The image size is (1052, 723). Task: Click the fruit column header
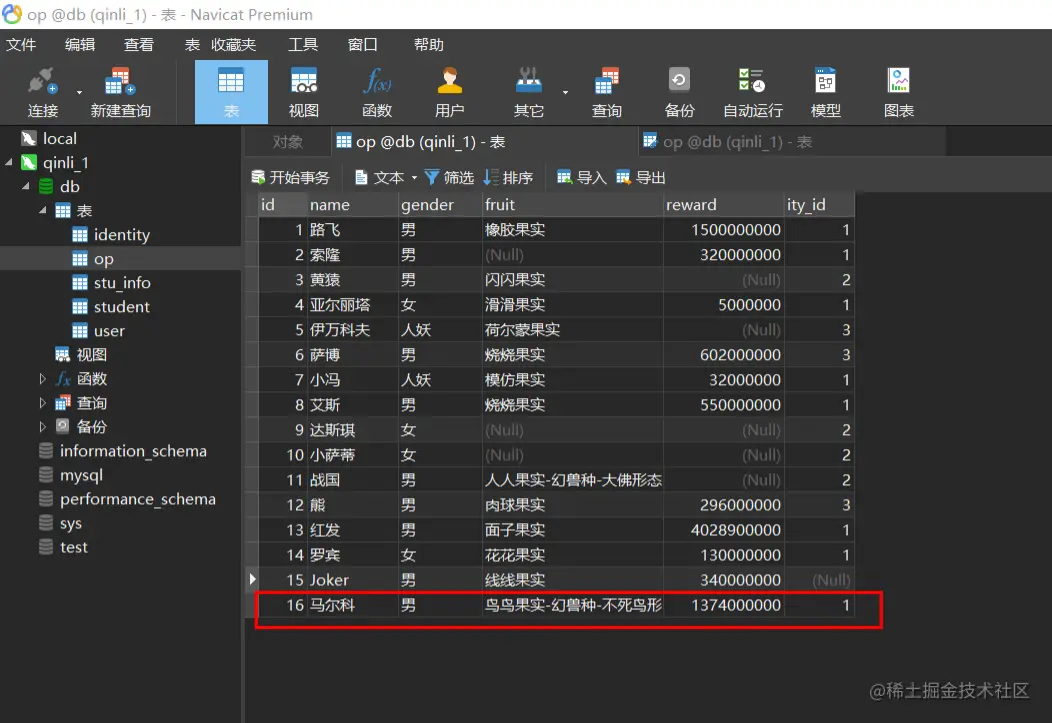(572, 205)
